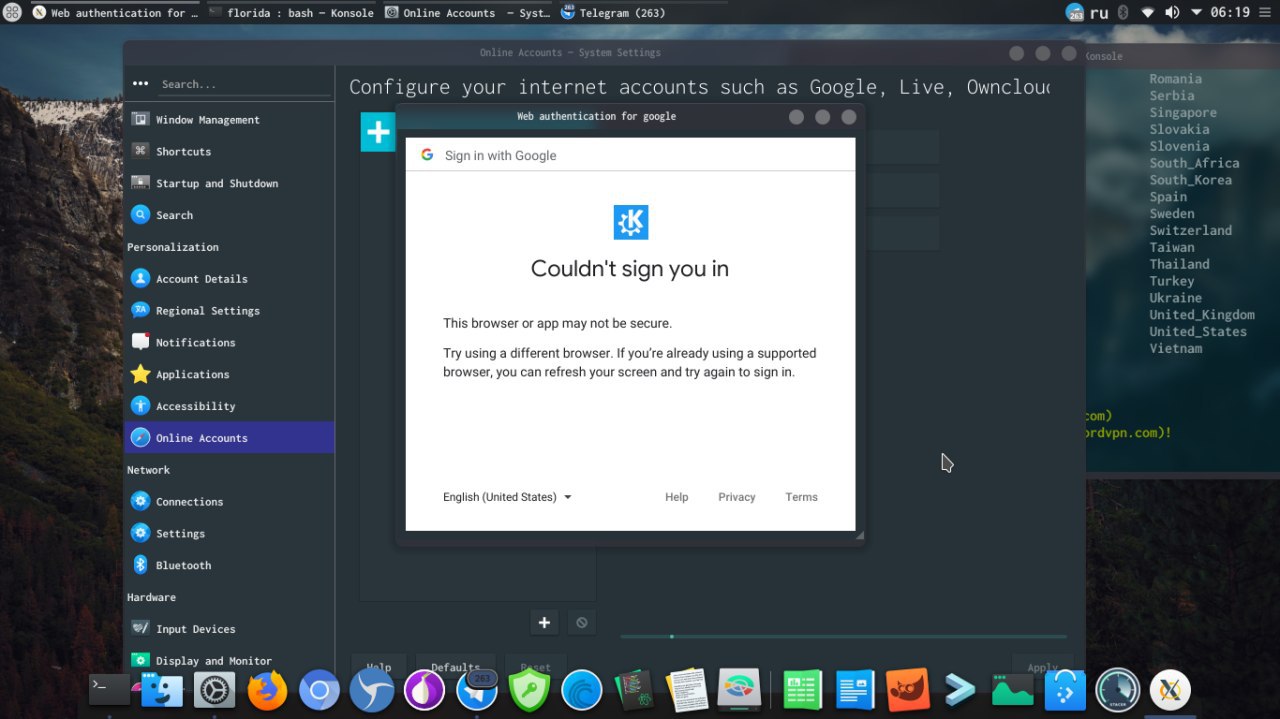
Task: Click Singapore in the Konsole list
Action: [1183, 113]
